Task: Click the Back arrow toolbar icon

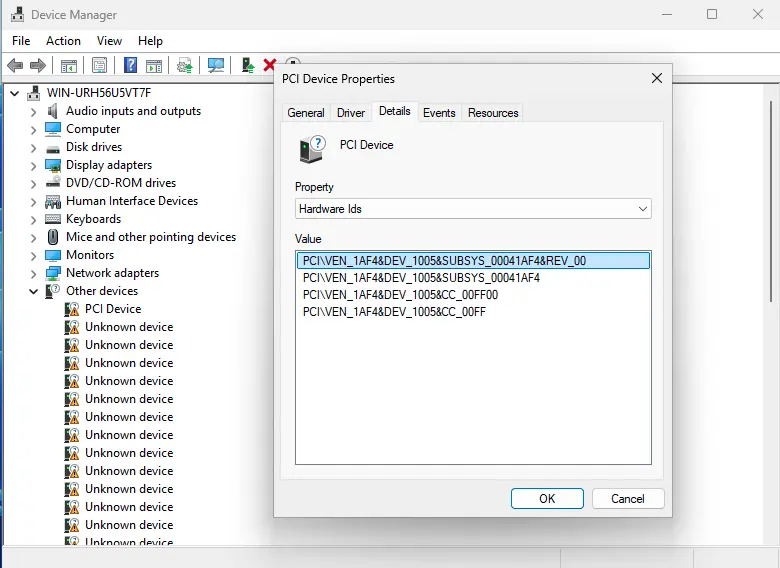Action: click(x=15, y=66)
